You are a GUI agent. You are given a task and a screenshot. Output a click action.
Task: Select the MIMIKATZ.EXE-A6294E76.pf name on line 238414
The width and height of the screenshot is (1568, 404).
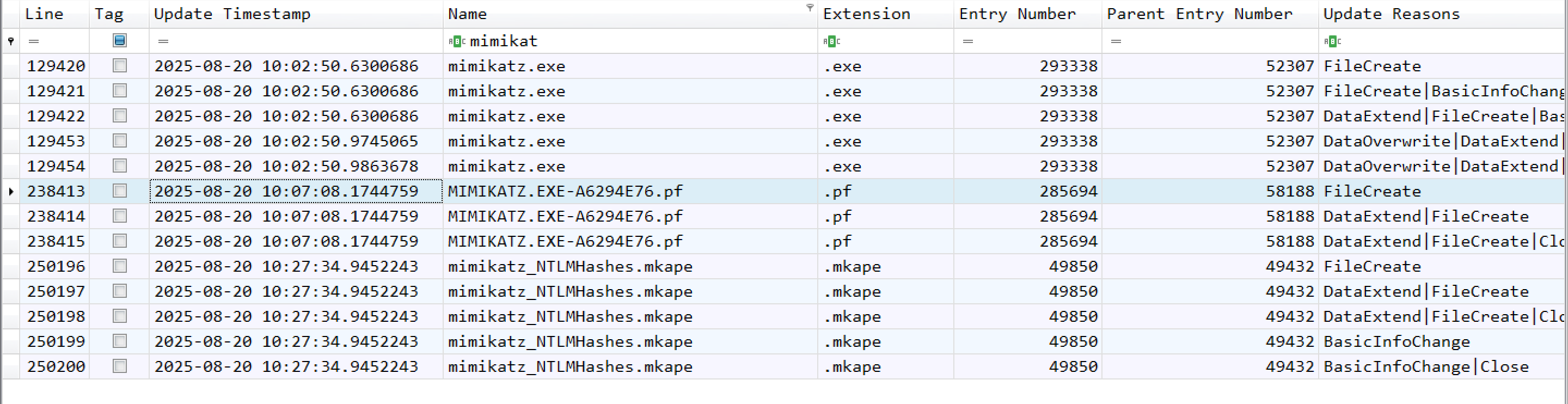point(565,217)
